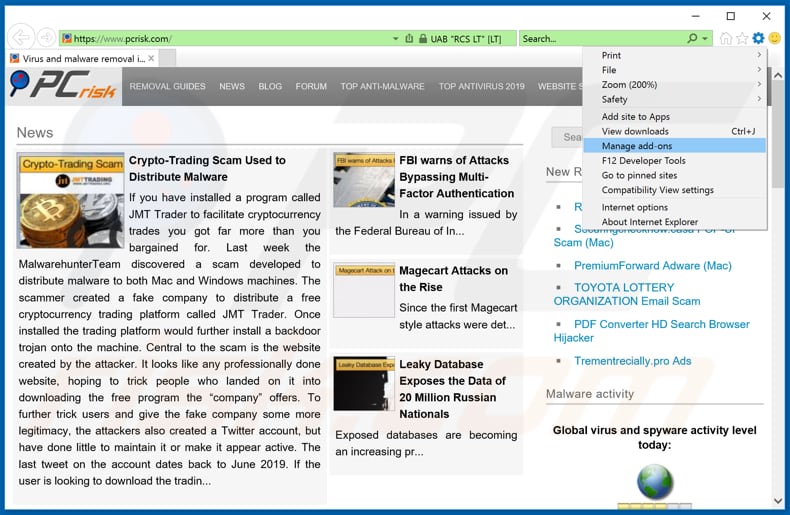Select Add site to Apps

[x=675, y=116]
